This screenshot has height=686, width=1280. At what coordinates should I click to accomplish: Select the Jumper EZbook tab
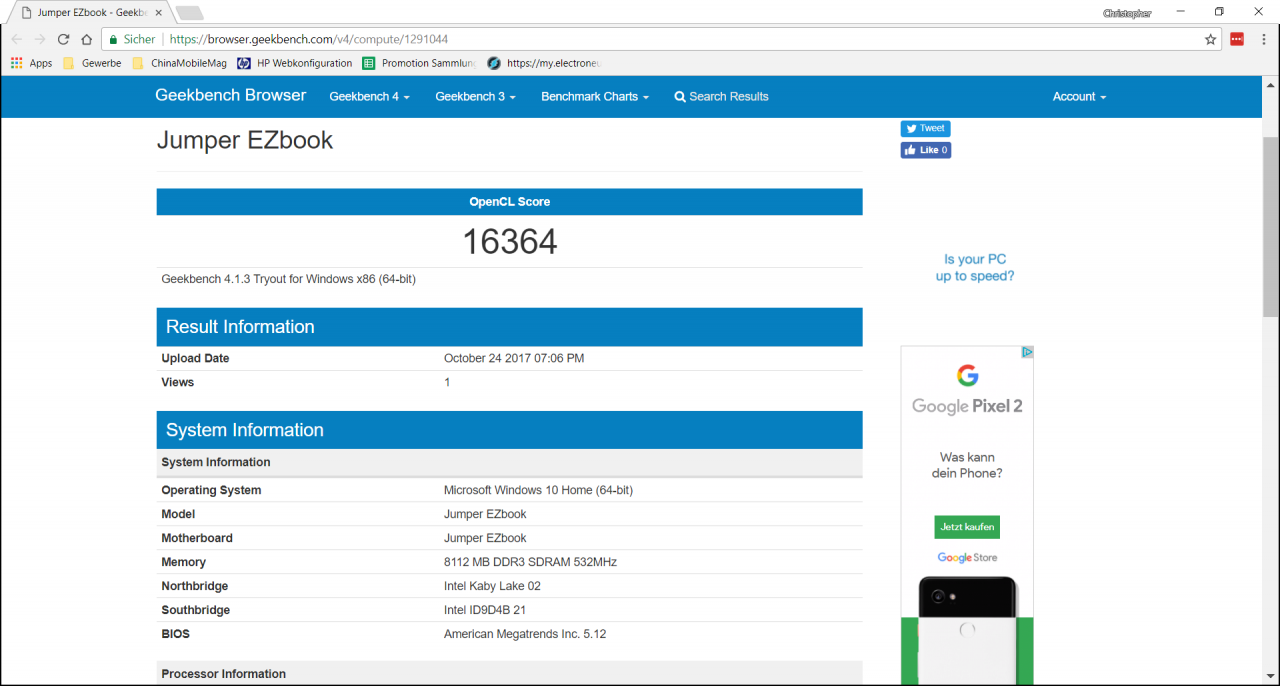click(90, 13)
